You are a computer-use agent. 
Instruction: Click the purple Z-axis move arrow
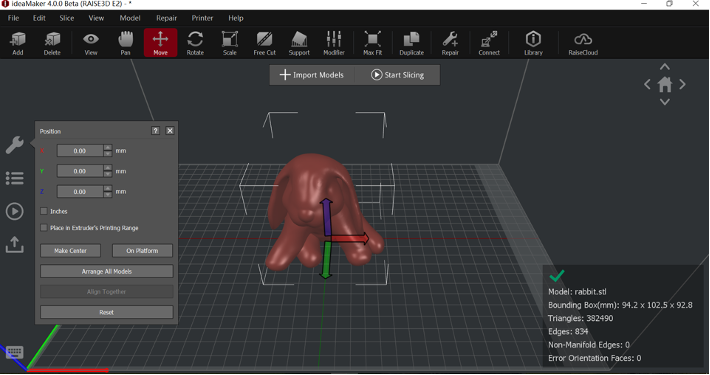pos(326,216)
